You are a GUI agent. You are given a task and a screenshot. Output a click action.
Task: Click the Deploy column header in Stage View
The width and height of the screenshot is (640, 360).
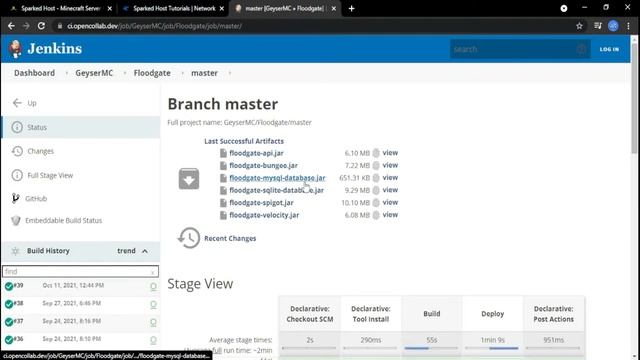[492, 314]
